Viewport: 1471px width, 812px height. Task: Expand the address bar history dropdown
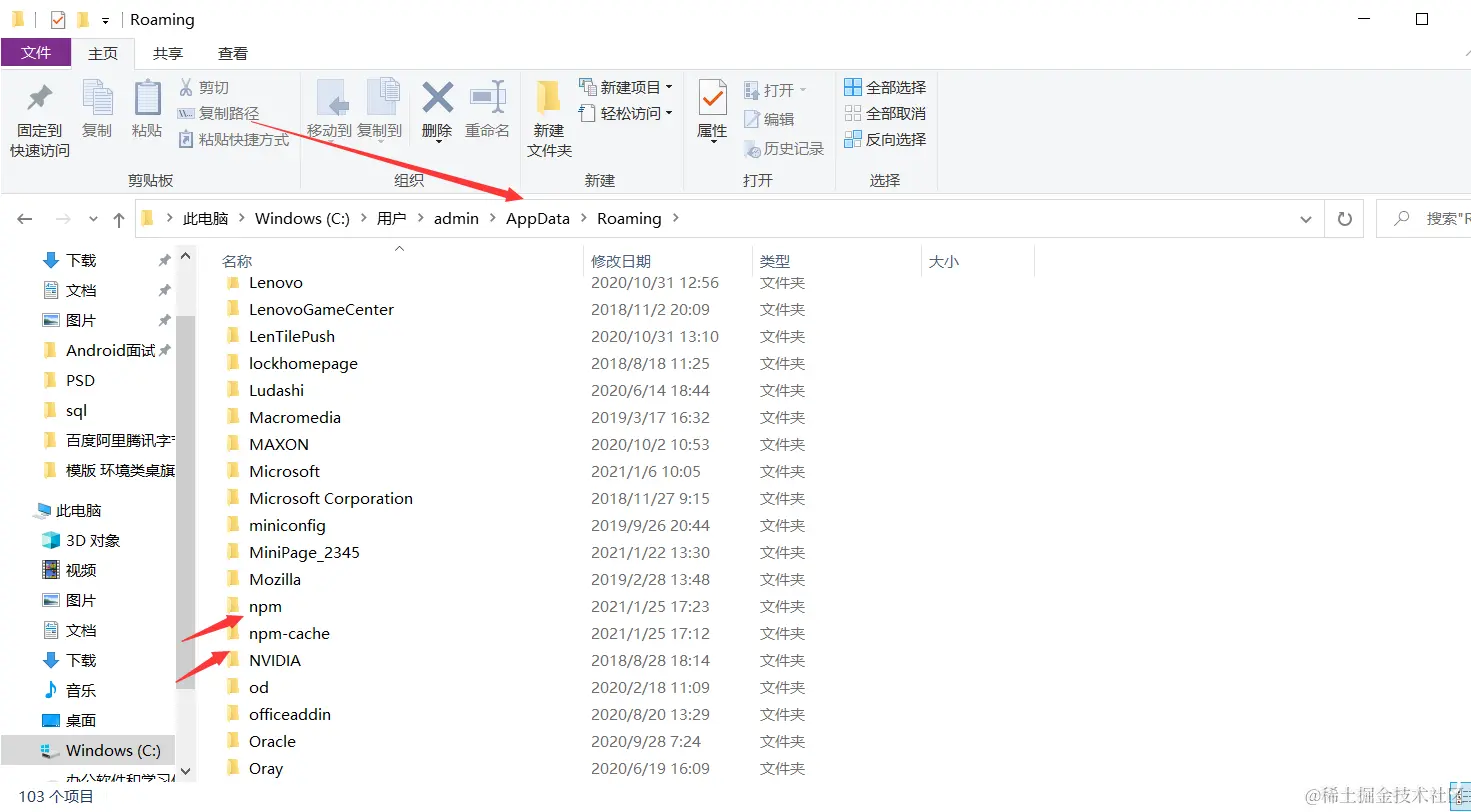[x=1306, y=219]
